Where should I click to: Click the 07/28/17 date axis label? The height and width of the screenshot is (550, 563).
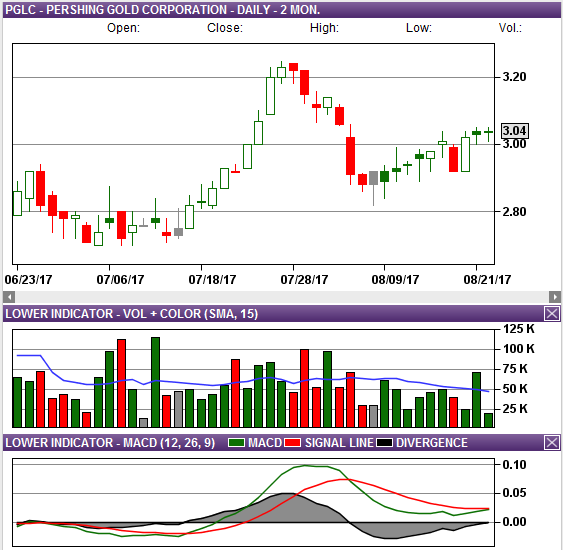click(304, 280)
